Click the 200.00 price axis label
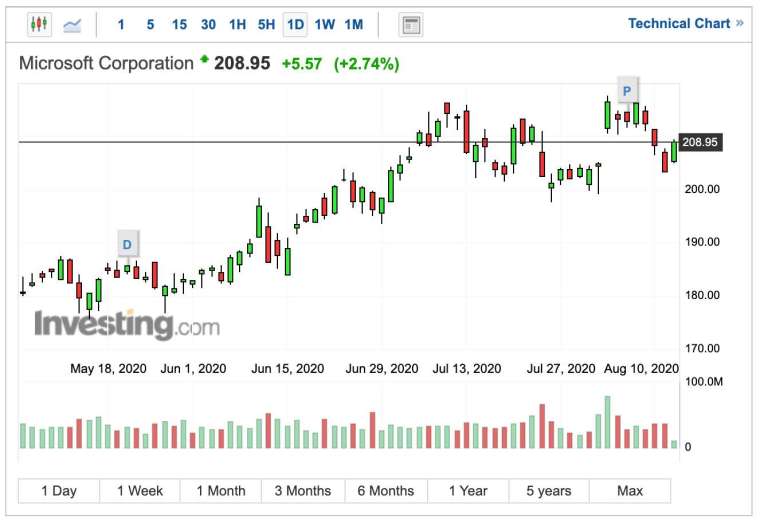The height and width of the screenshot is (523, 760). (x=702, y=189)
